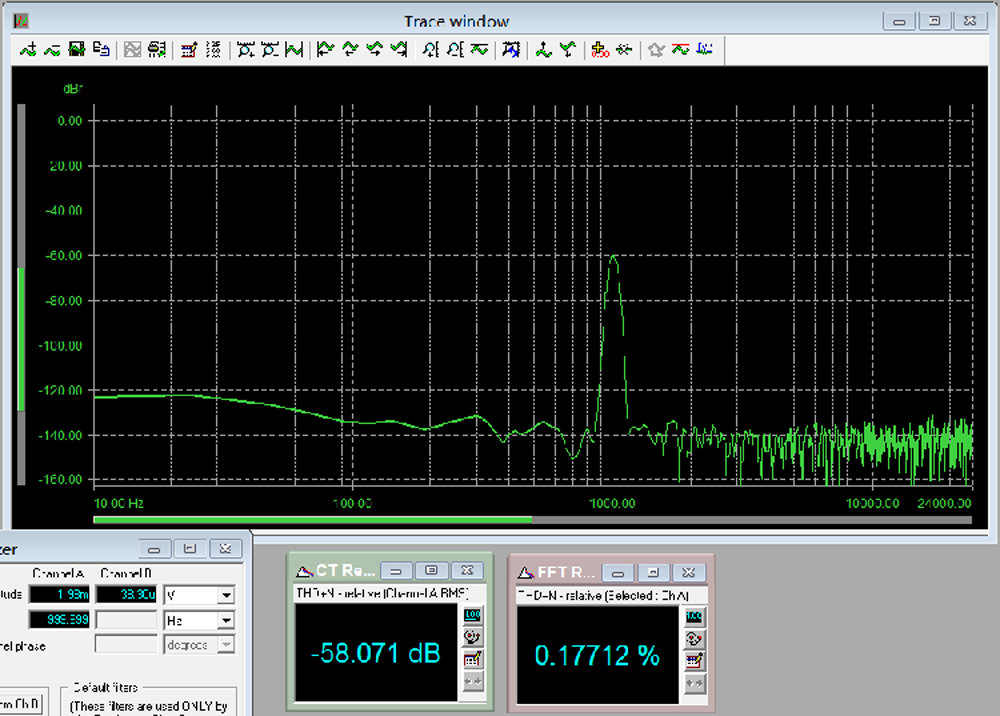Click the 100 scale icon in CT Reading window
The height and width of the screenshot is (716, 1000).
pos(472,615)
